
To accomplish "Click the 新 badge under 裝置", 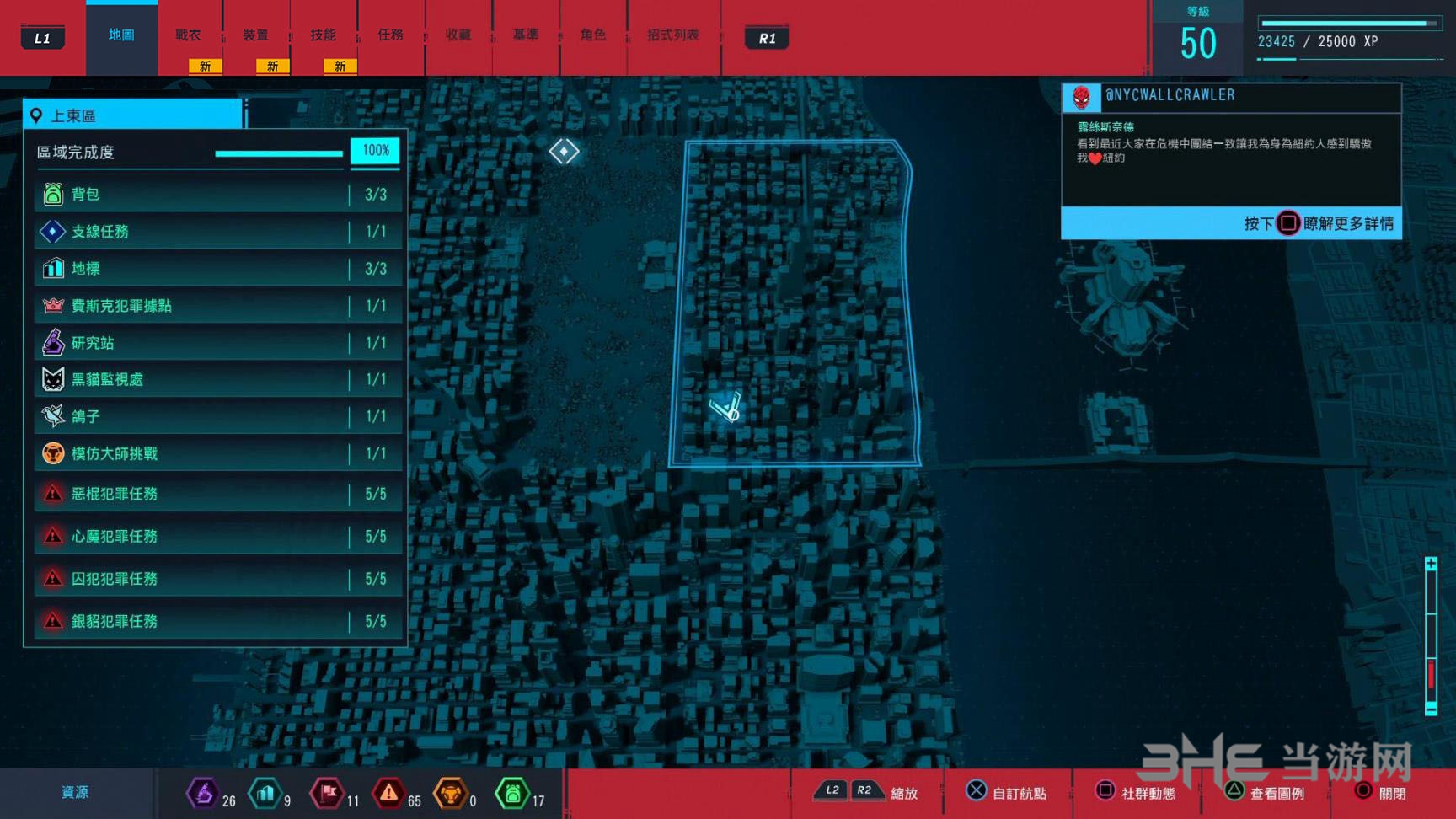I will coord(272,66).
